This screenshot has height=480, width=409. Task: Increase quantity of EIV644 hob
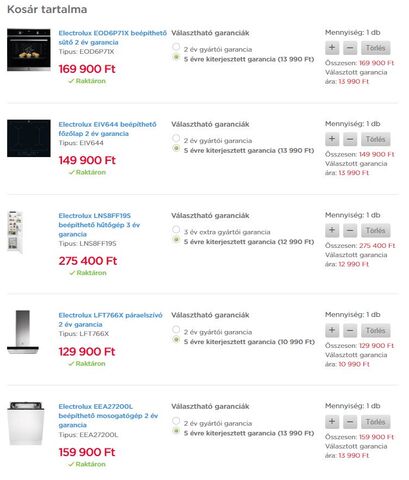(x=332, y=139)
